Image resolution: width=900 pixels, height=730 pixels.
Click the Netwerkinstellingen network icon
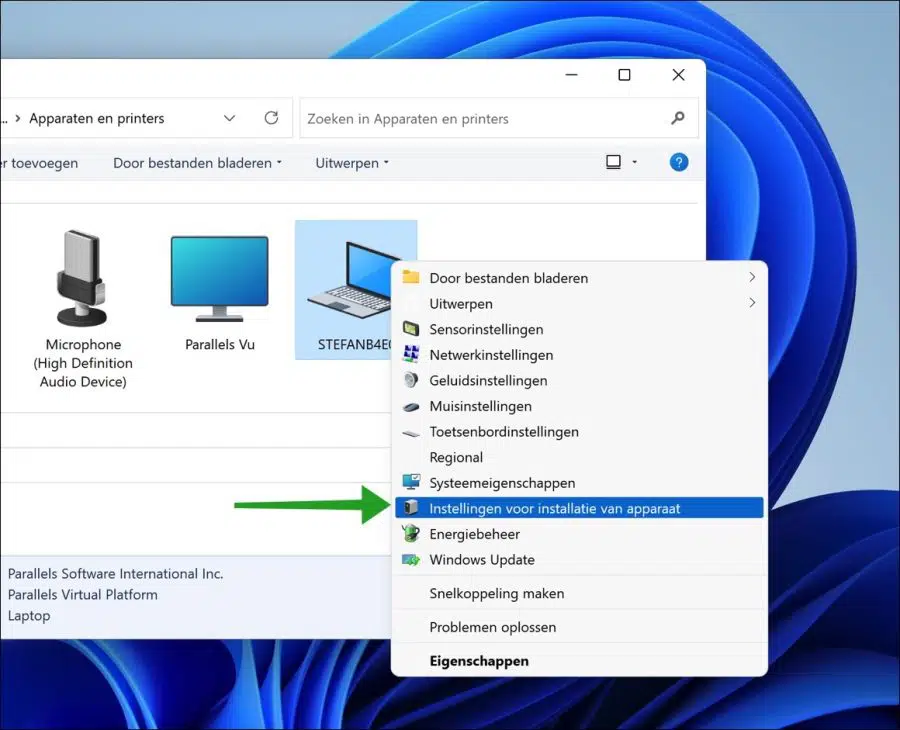coord(410,354)
